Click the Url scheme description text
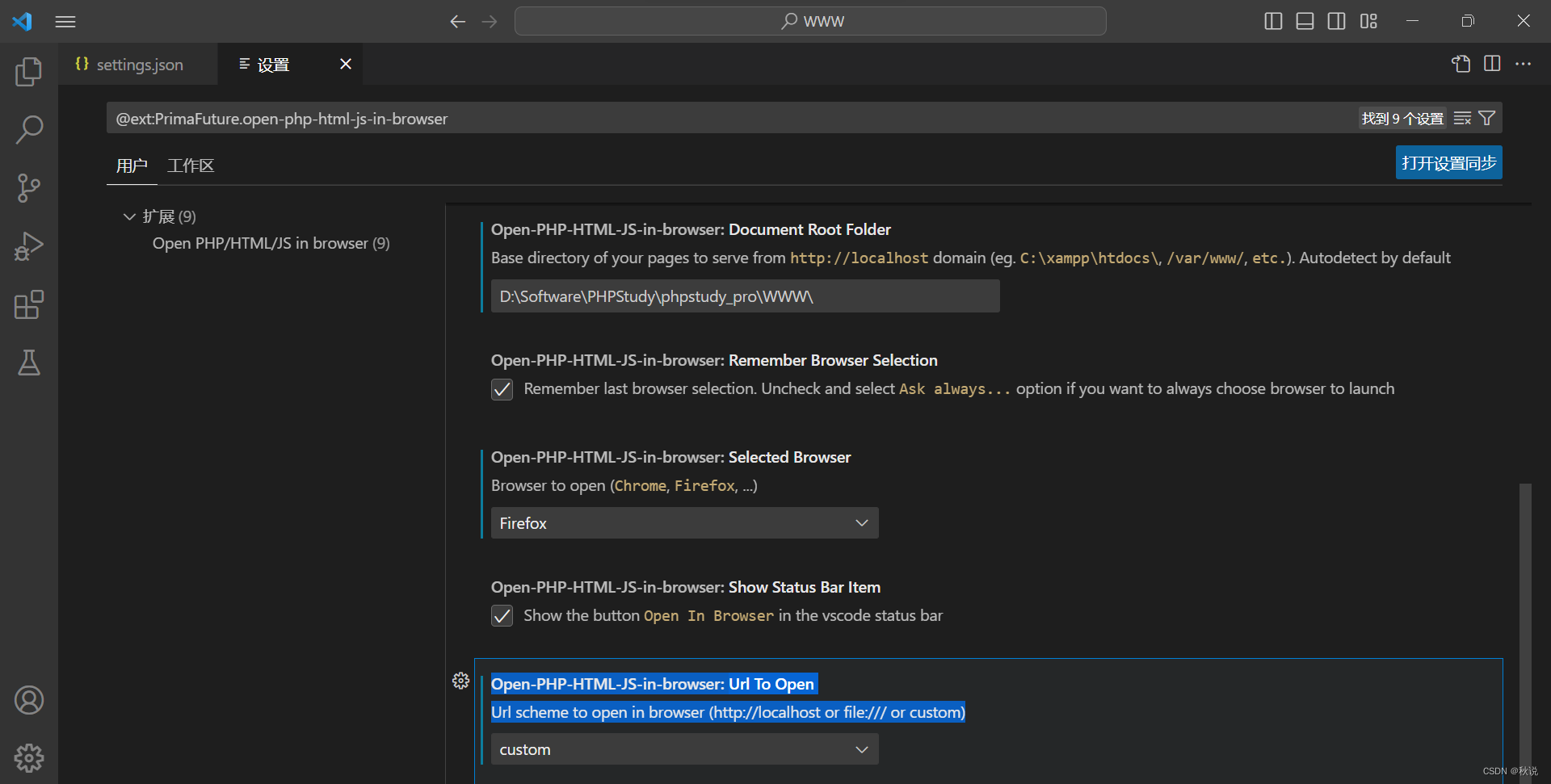This screenshot has height=784, width=1551. [728, 712]
